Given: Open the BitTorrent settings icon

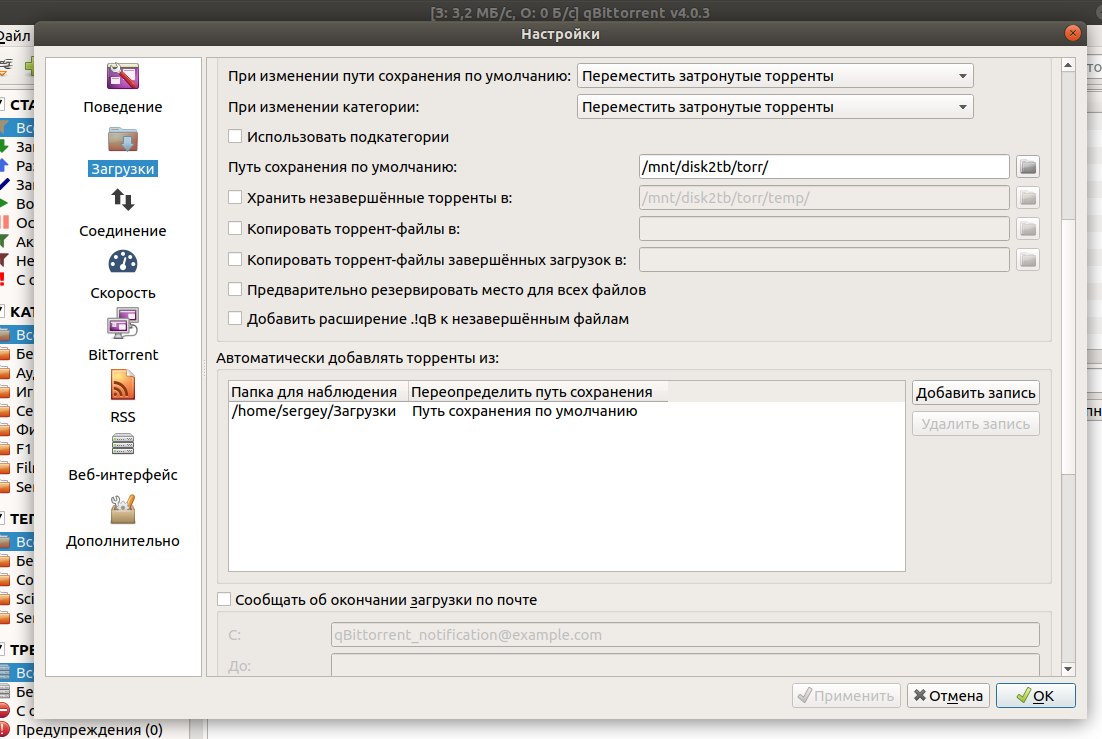Looking at the screenshot, I should point(122,323).
